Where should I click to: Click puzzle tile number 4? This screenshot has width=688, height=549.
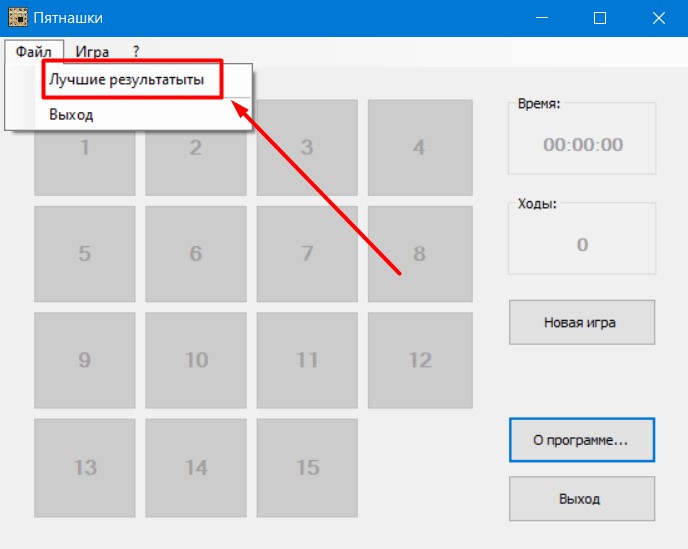[x=418, y=147]
